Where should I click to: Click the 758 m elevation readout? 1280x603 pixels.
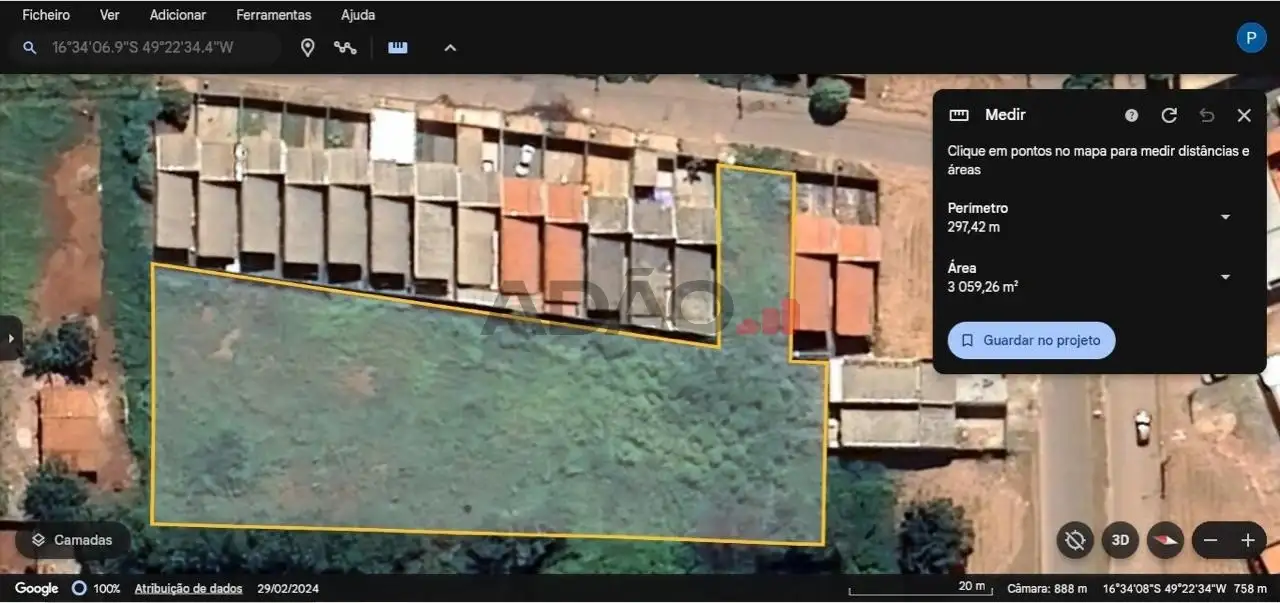pos(1251,589)
